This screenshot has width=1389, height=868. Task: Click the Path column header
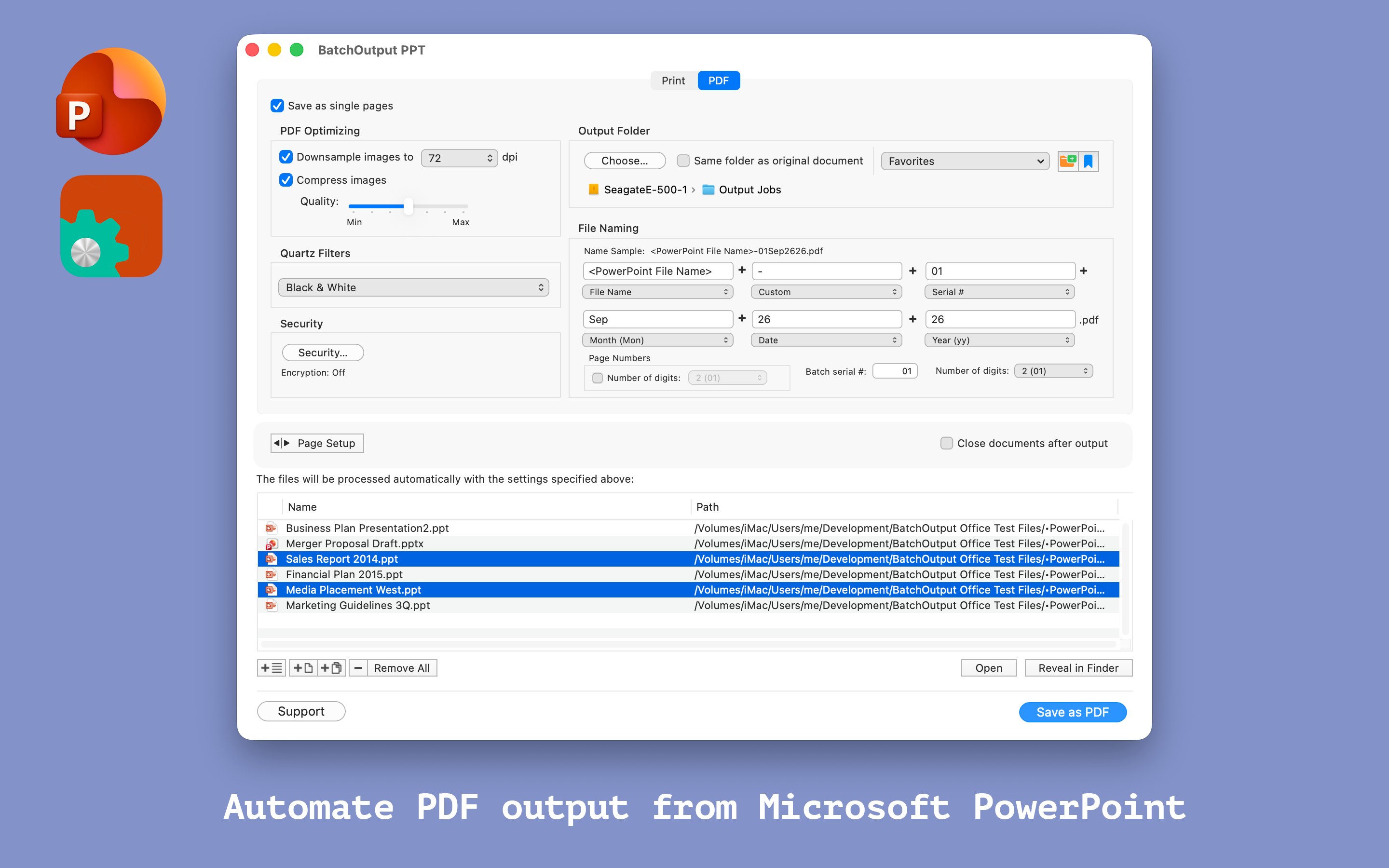tap(904, 507)
